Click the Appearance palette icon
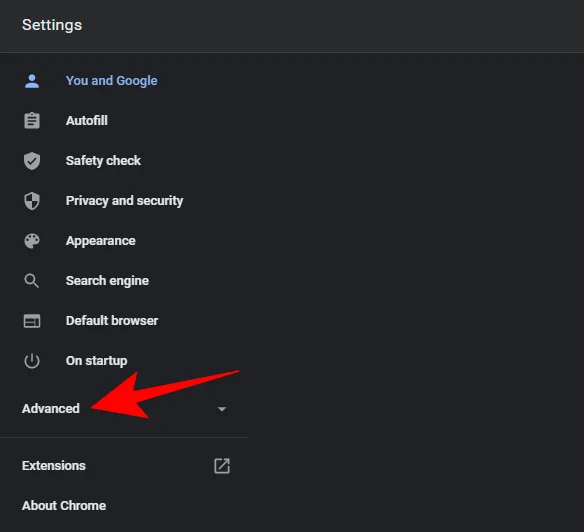The height and width of the screenshot is (532, 584). coord(32,241)
